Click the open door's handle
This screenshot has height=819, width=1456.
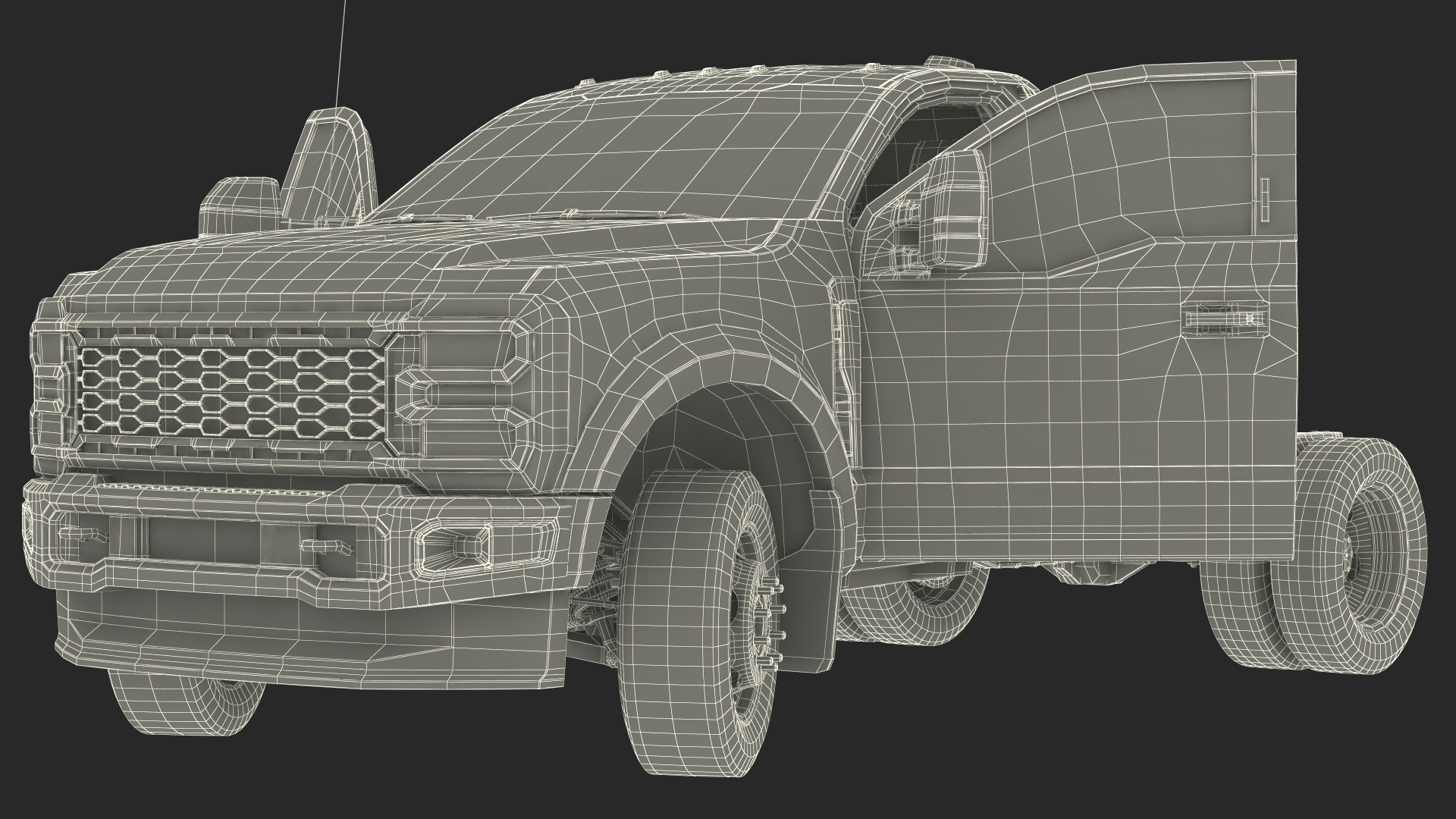(1222, 318)
